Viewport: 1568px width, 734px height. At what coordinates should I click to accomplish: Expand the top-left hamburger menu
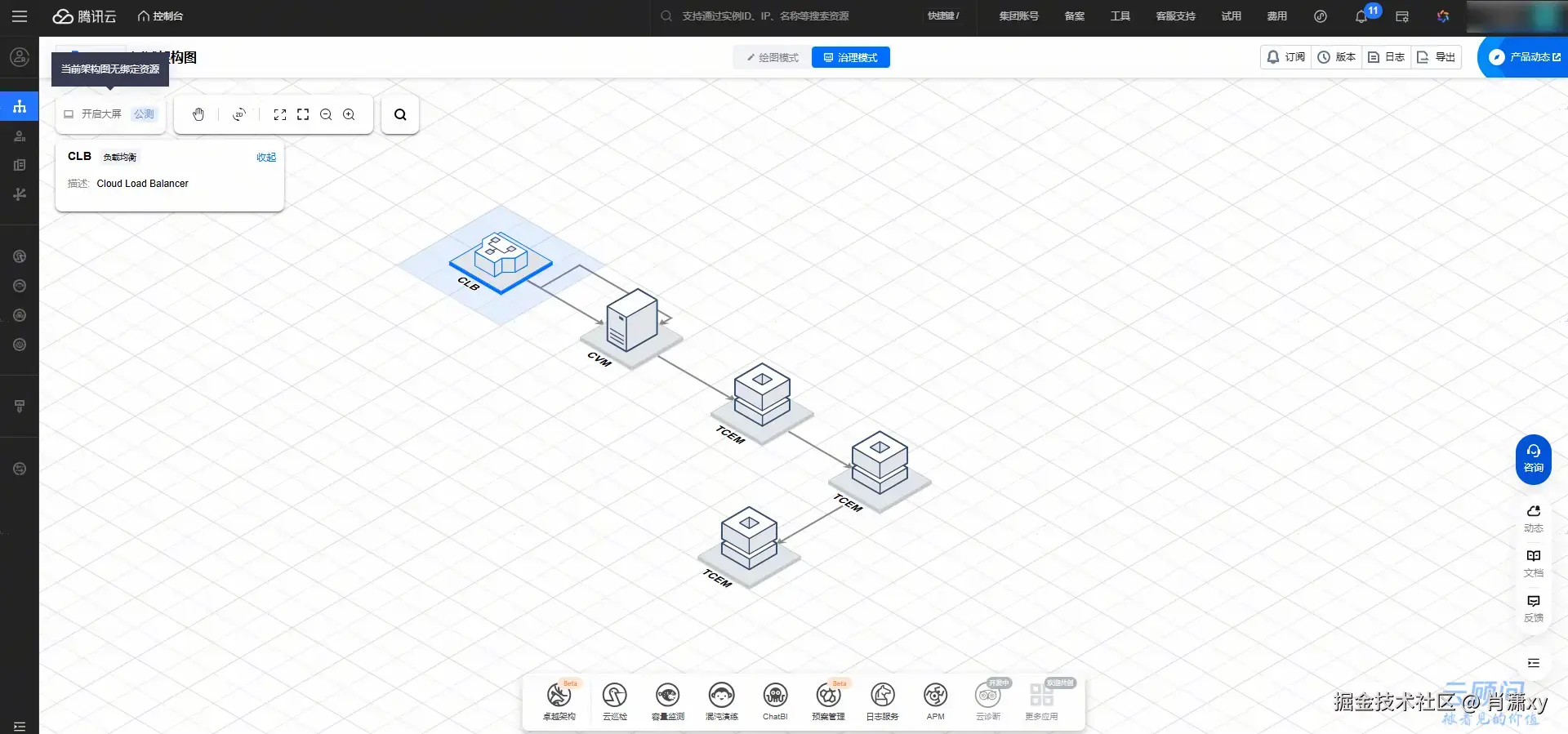tap(20, 16)
